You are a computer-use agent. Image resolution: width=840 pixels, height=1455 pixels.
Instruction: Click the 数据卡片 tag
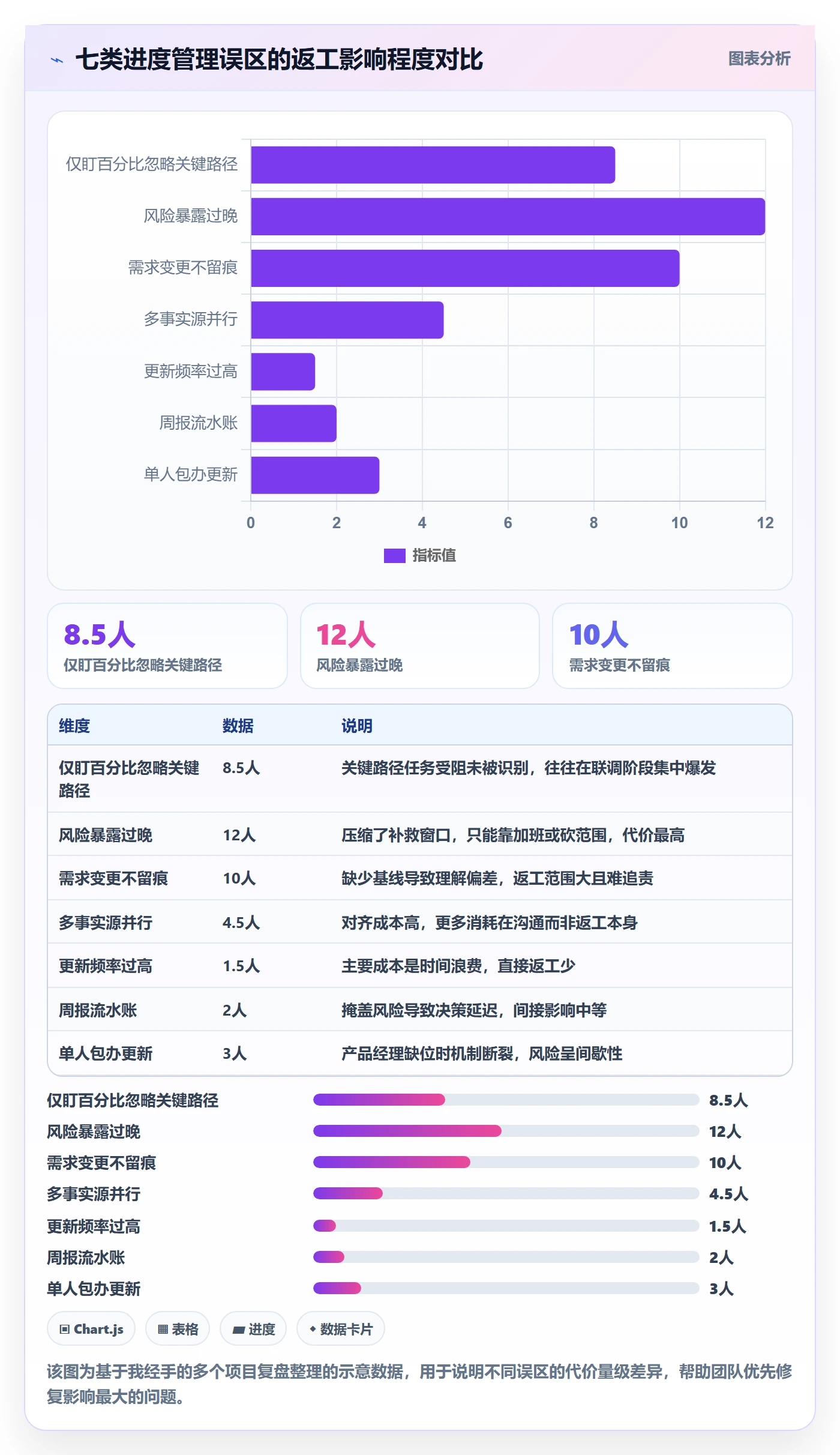(x=341, y=1329)
